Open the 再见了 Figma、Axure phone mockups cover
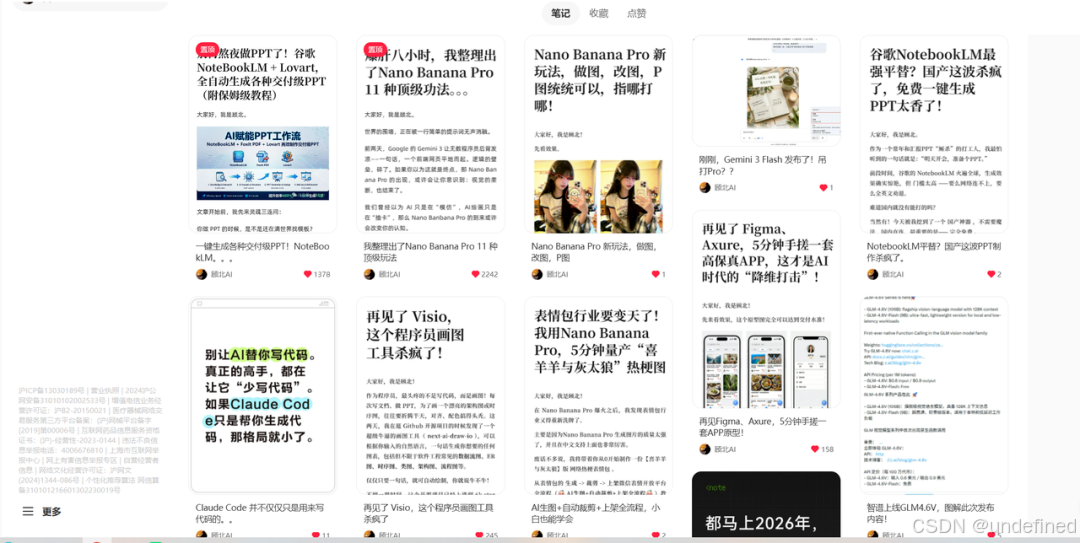Image resolution: width=1080 pixels, height=543 pixels. pos(766,309)
